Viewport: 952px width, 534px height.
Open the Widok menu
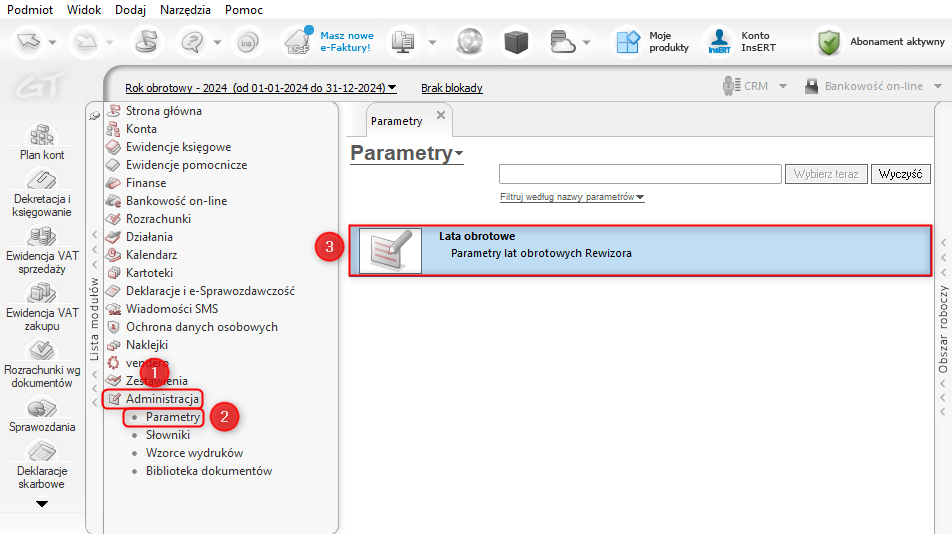84,10
